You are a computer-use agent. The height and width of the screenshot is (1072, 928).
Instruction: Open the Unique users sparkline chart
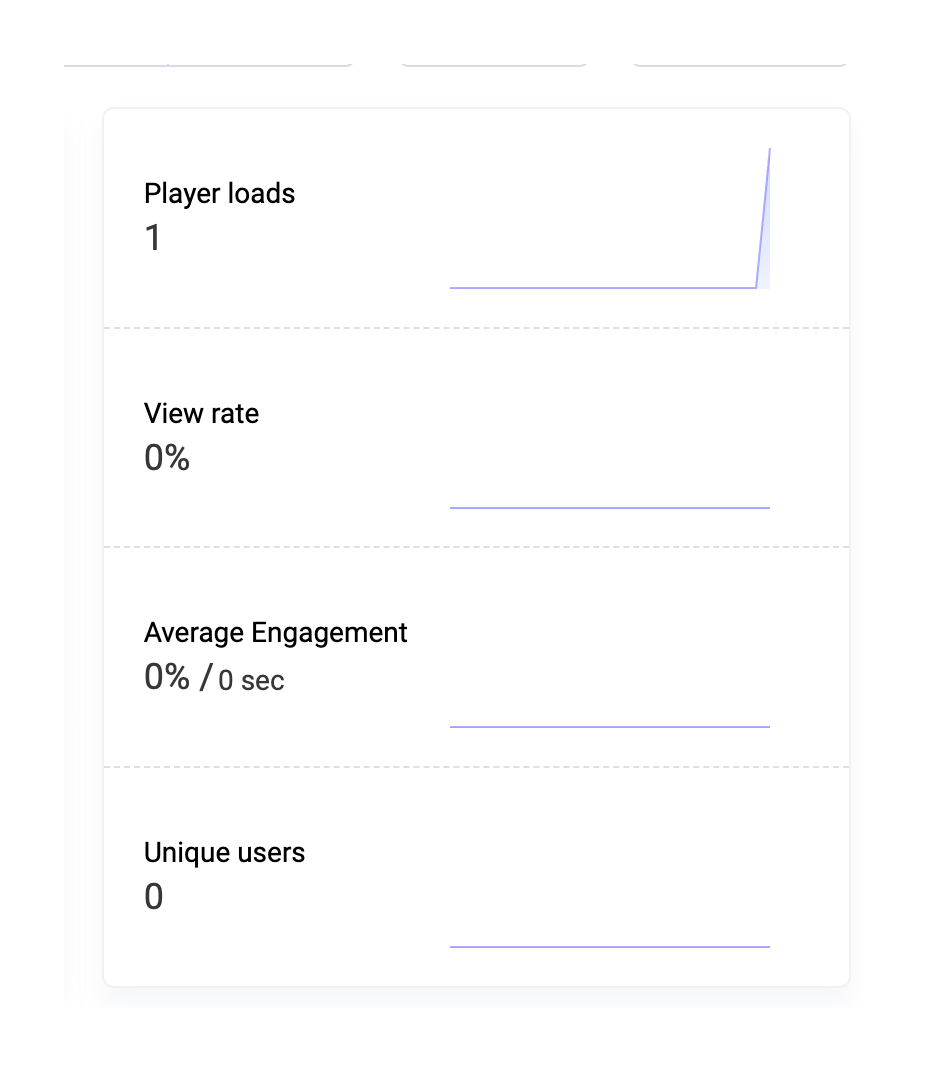[x=609, y=945]
